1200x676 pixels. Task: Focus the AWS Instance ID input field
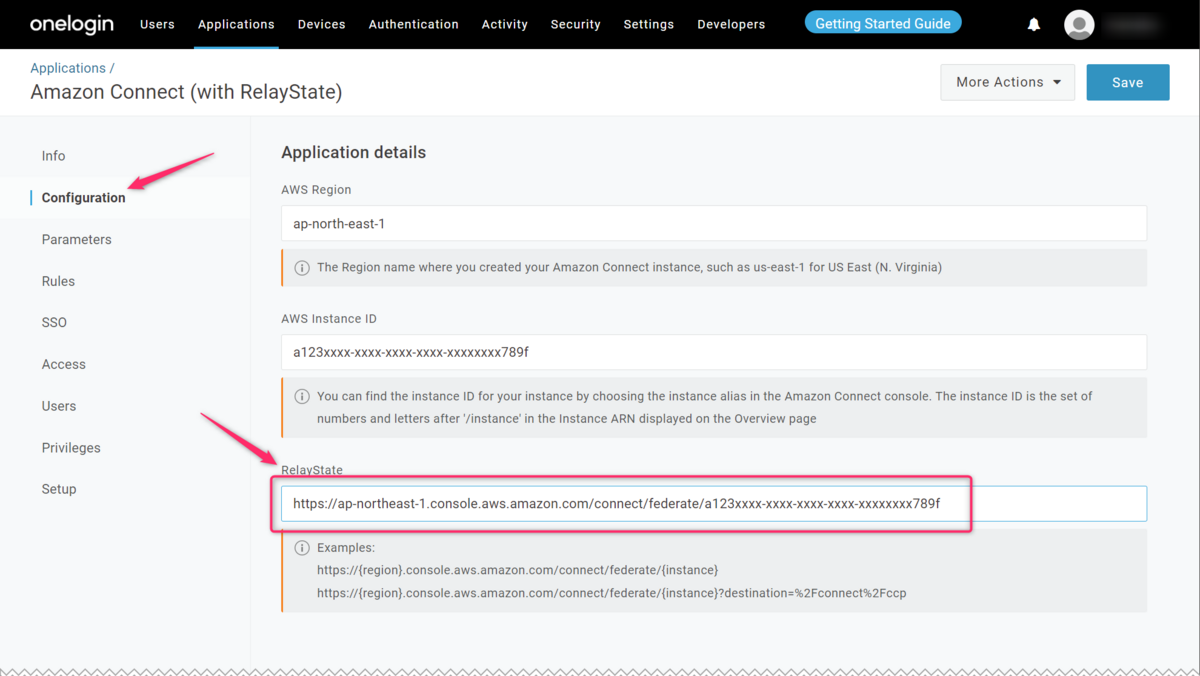tap(714, 352)
